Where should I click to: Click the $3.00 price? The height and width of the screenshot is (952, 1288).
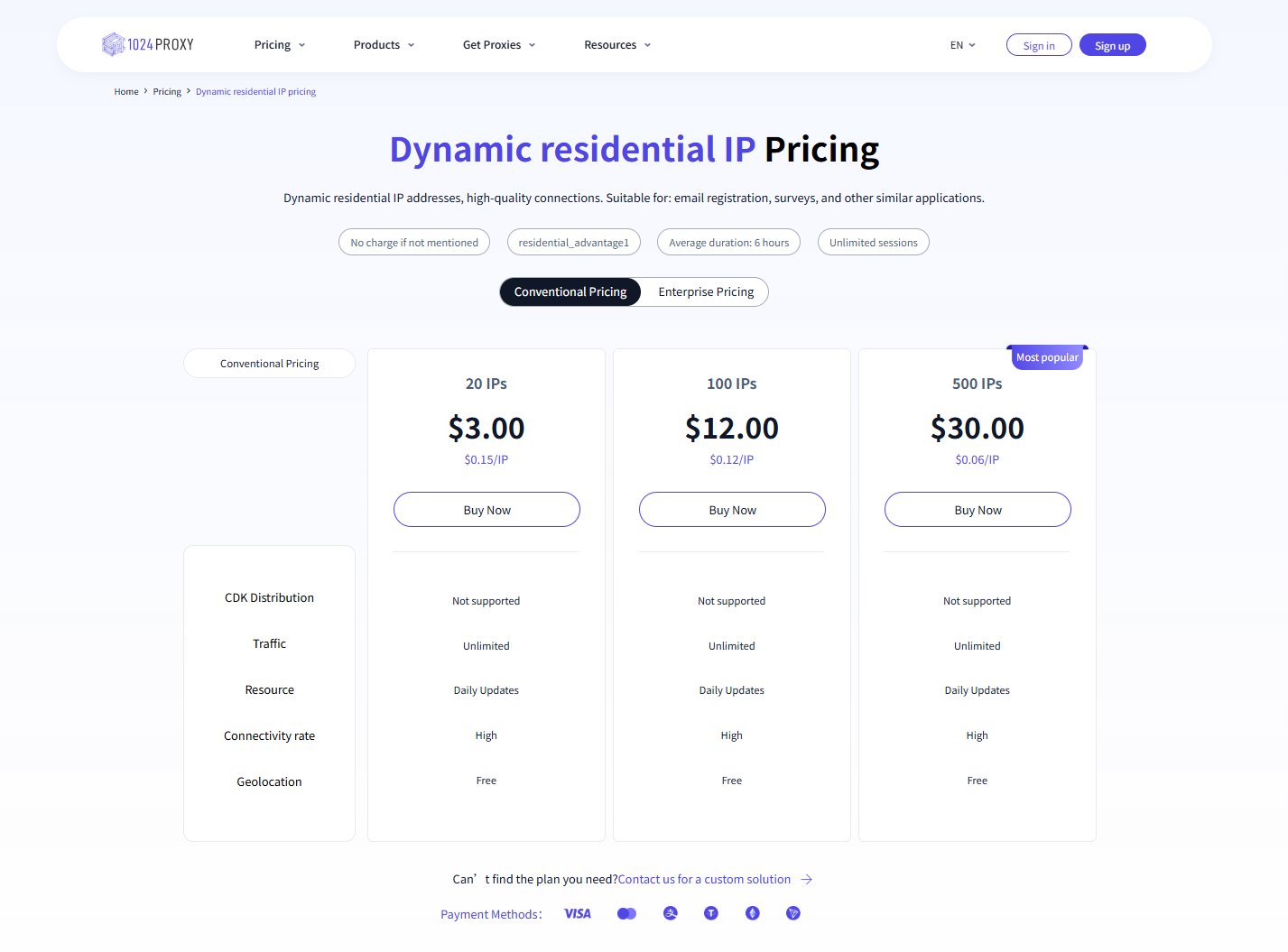pos(486,428)
